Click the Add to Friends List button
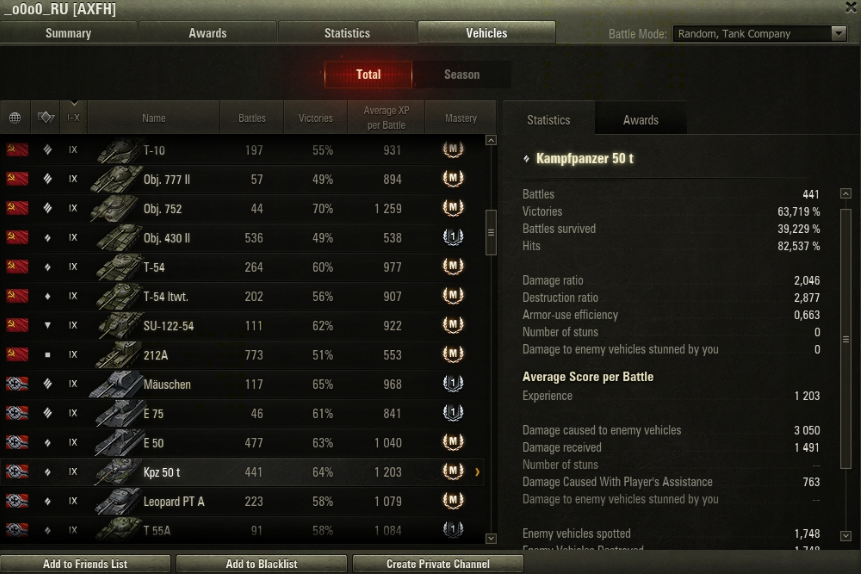861x574 pixels. point(85,564)
